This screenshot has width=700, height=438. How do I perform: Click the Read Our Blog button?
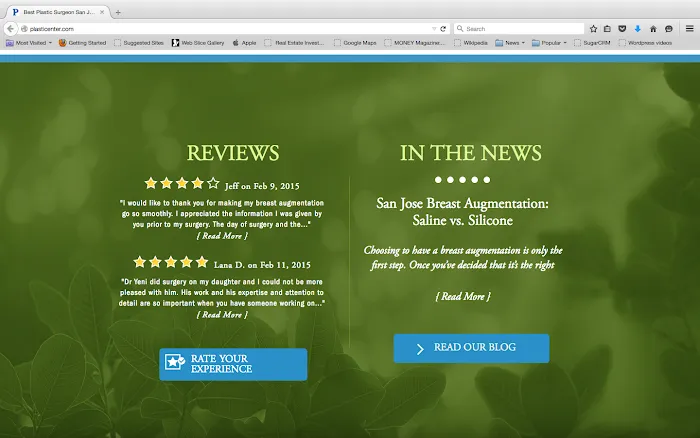click(471, 348)
